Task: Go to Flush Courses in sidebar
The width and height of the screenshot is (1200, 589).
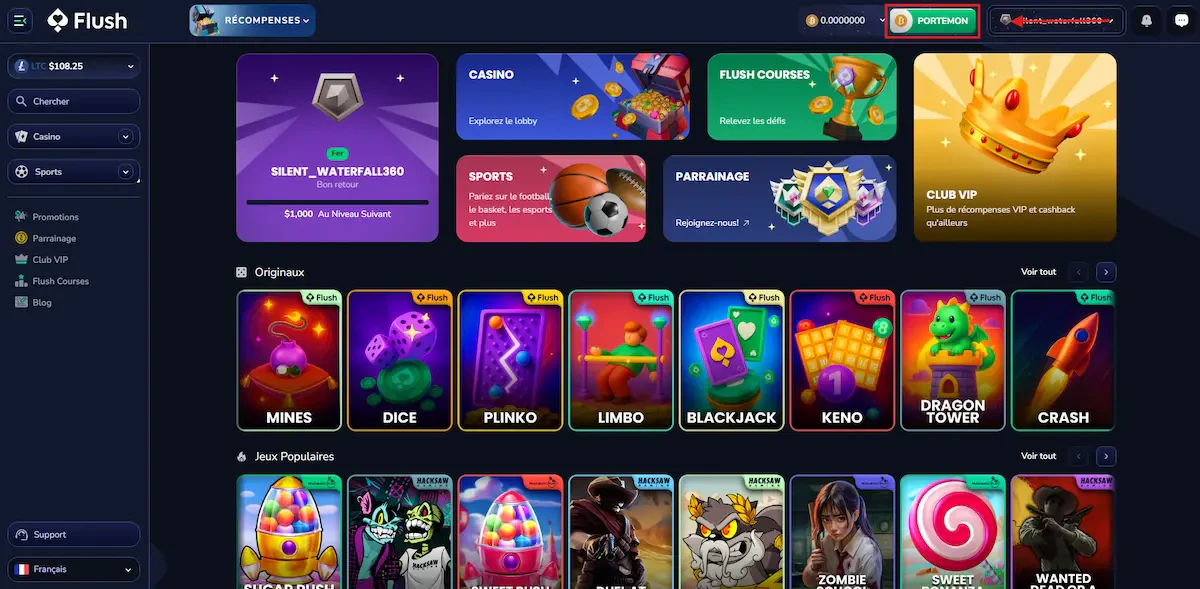Action: click(x=60, y=281)
